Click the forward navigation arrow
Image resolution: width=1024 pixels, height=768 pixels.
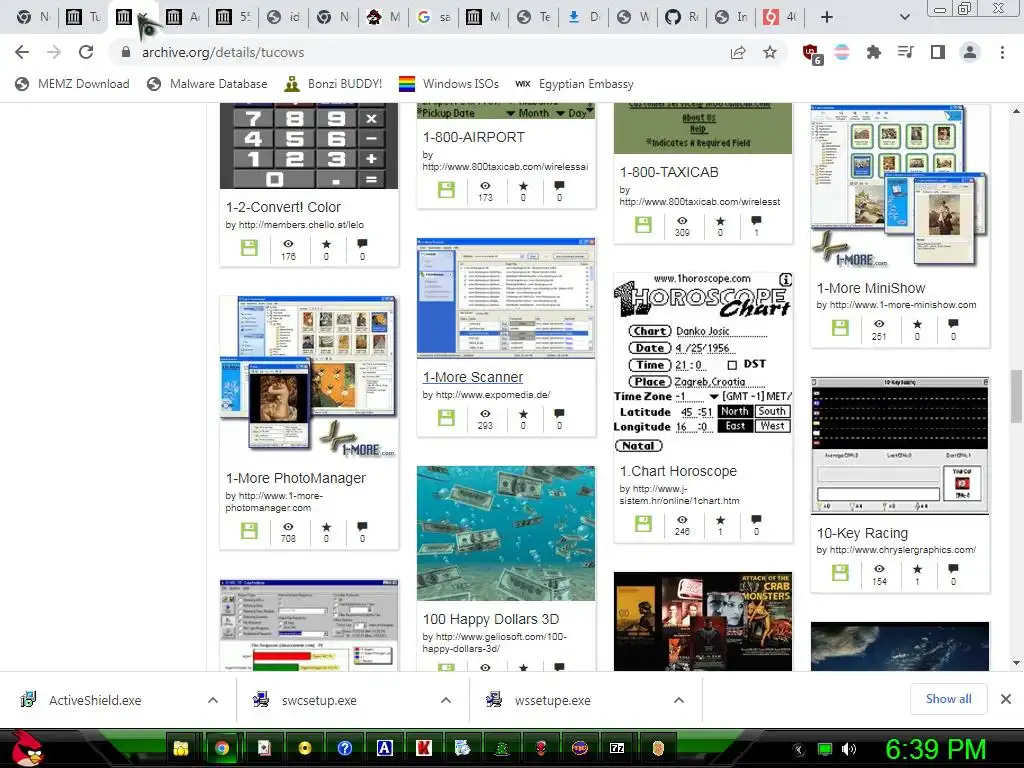[x=54, y=52]
